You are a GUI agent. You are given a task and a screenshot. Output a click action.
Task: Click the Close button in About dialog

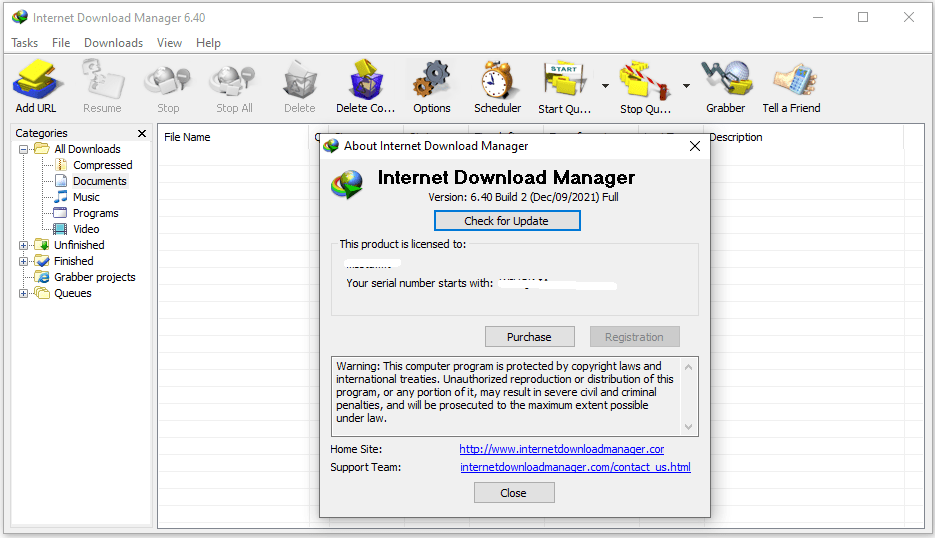(x=514, y=493)
